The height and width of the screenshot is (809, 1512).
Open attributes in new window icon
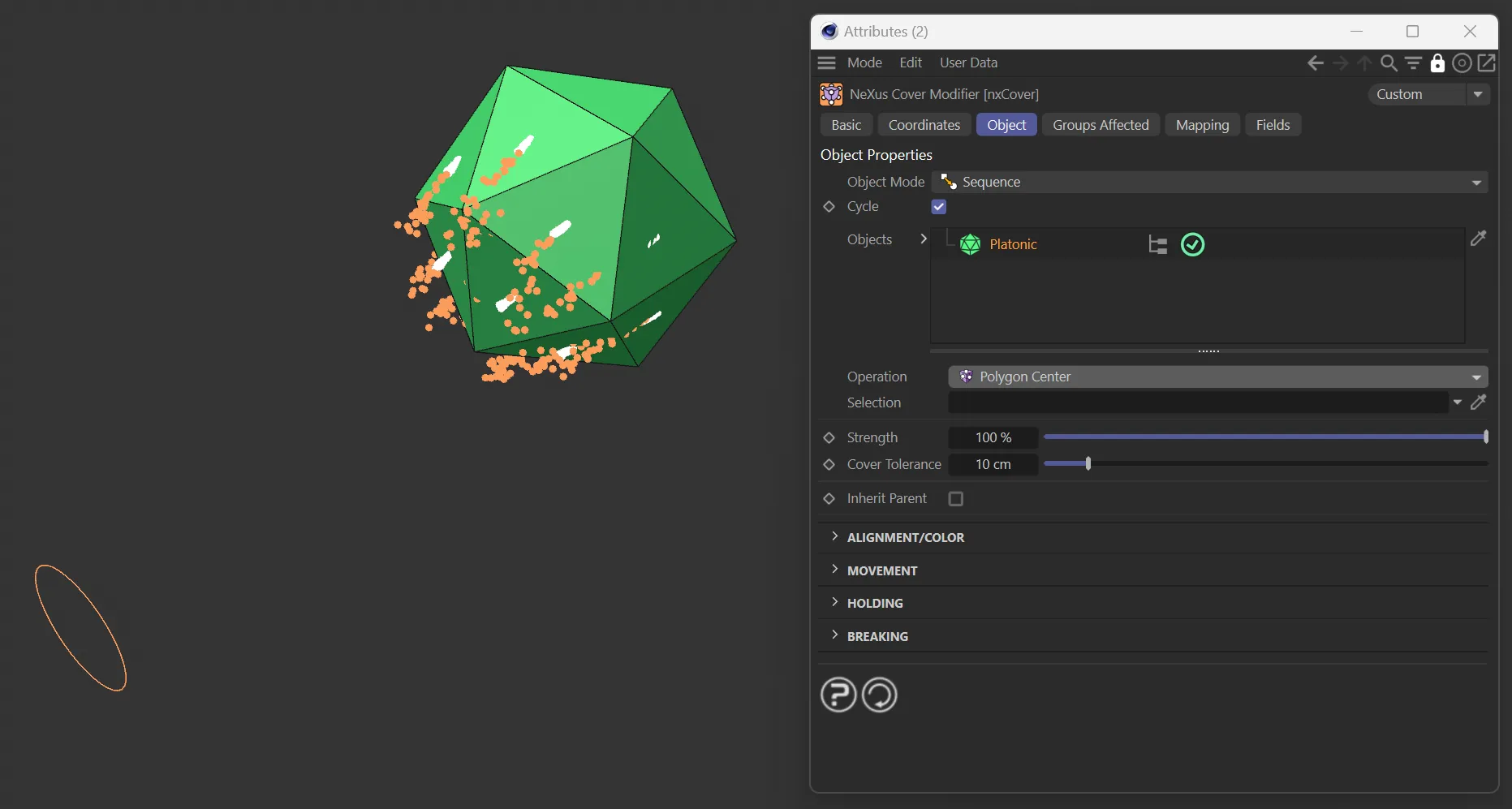coord(1487,63)
